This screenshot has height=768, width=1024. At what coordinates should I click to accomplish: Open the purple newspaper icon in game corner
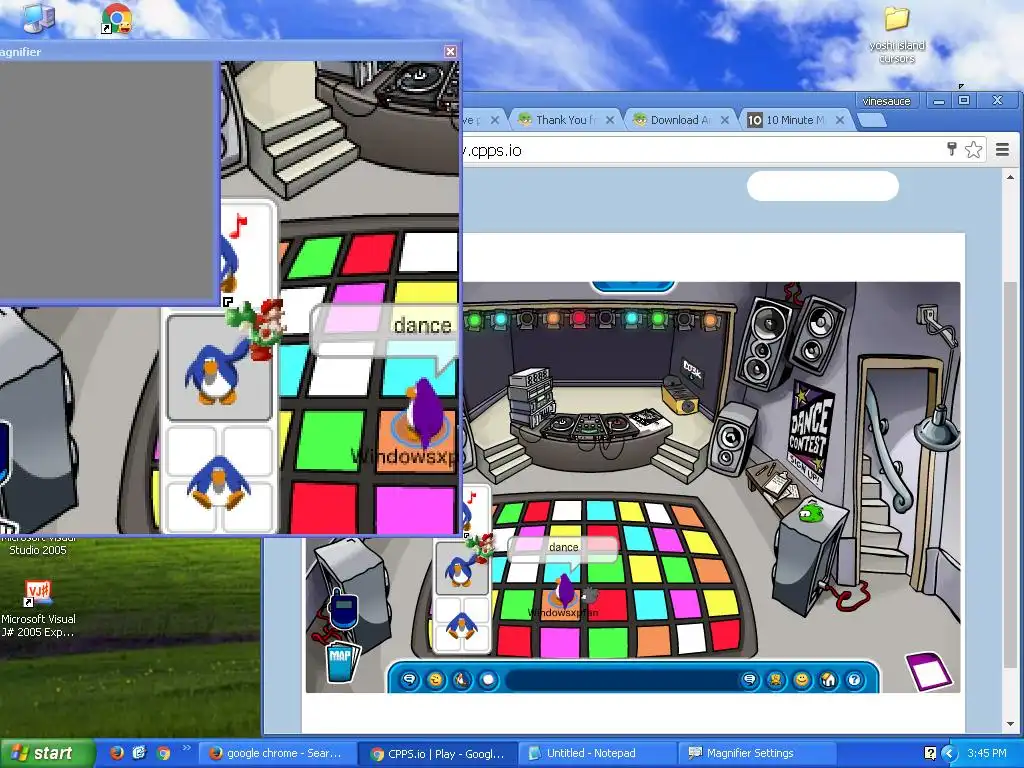(928, 671)
